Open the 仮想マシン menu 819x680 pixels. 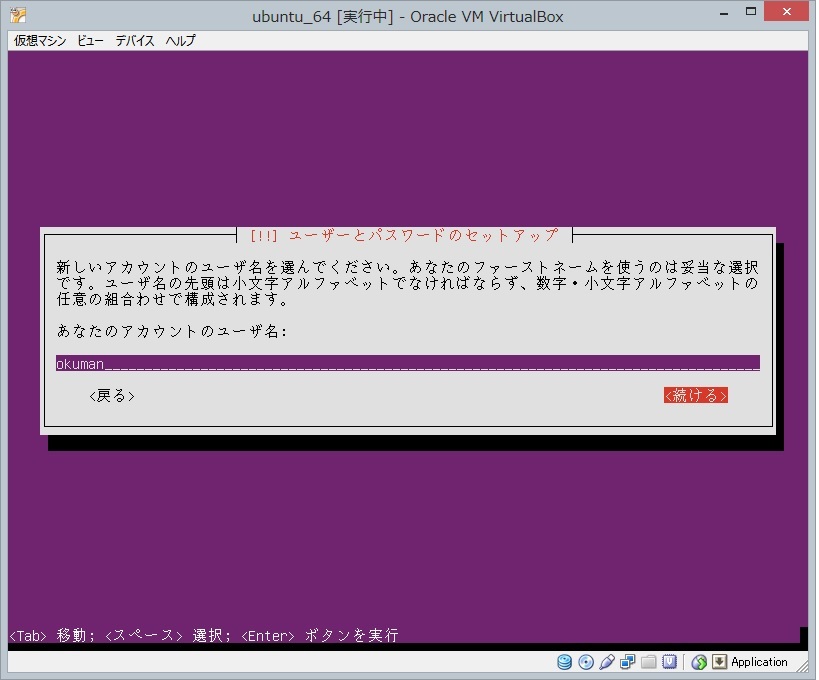click(40, 40)
